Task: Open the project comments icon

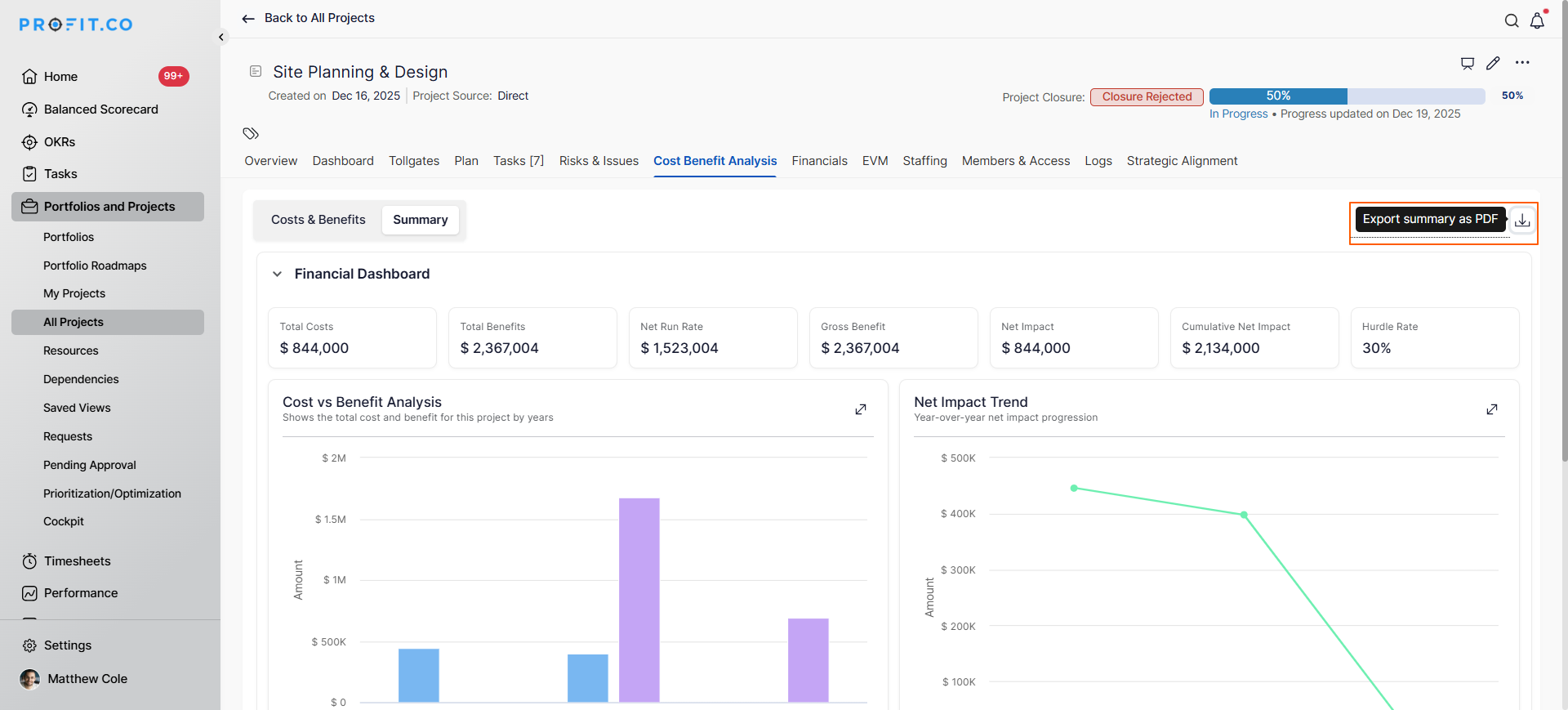Action: pos(1467,63)
